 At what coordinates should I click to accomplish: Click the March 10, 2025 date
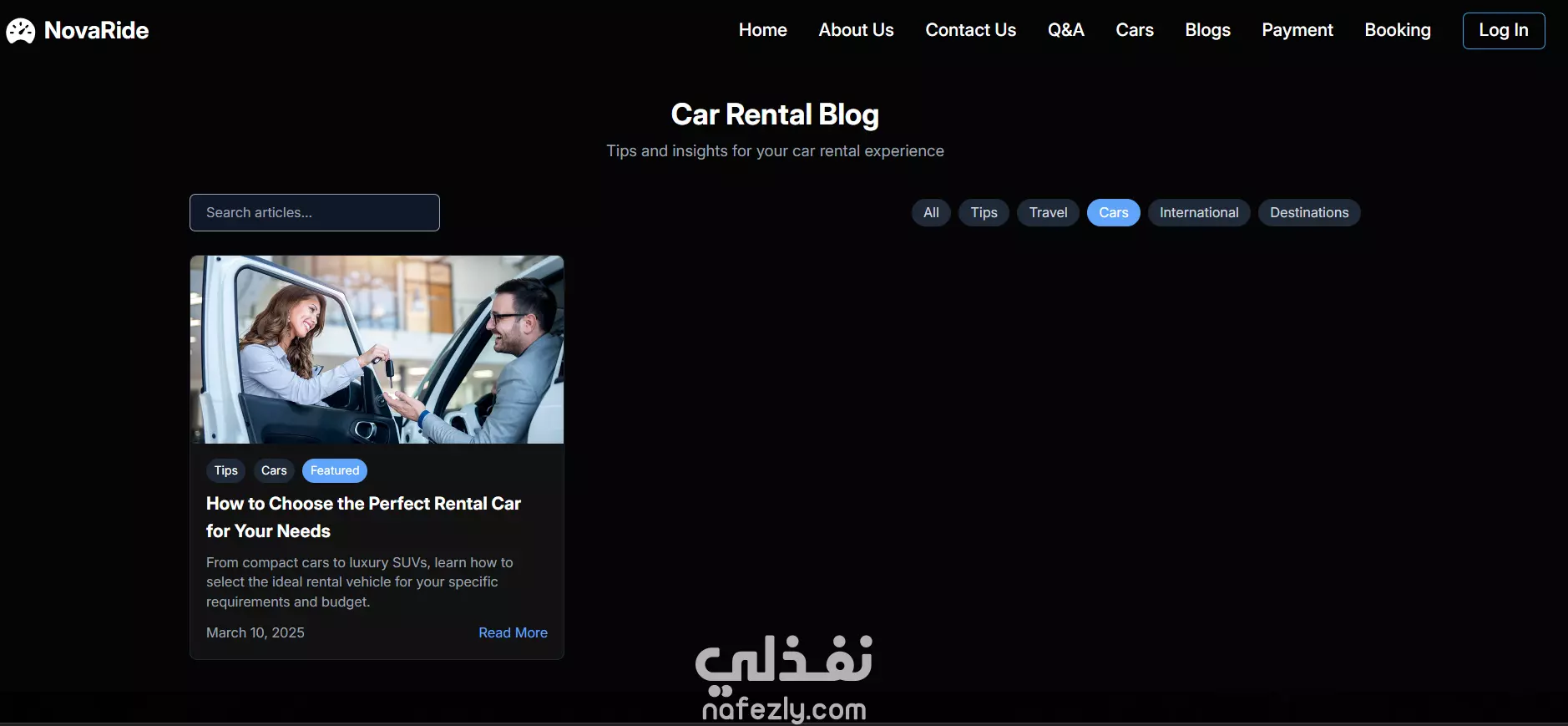255,632
